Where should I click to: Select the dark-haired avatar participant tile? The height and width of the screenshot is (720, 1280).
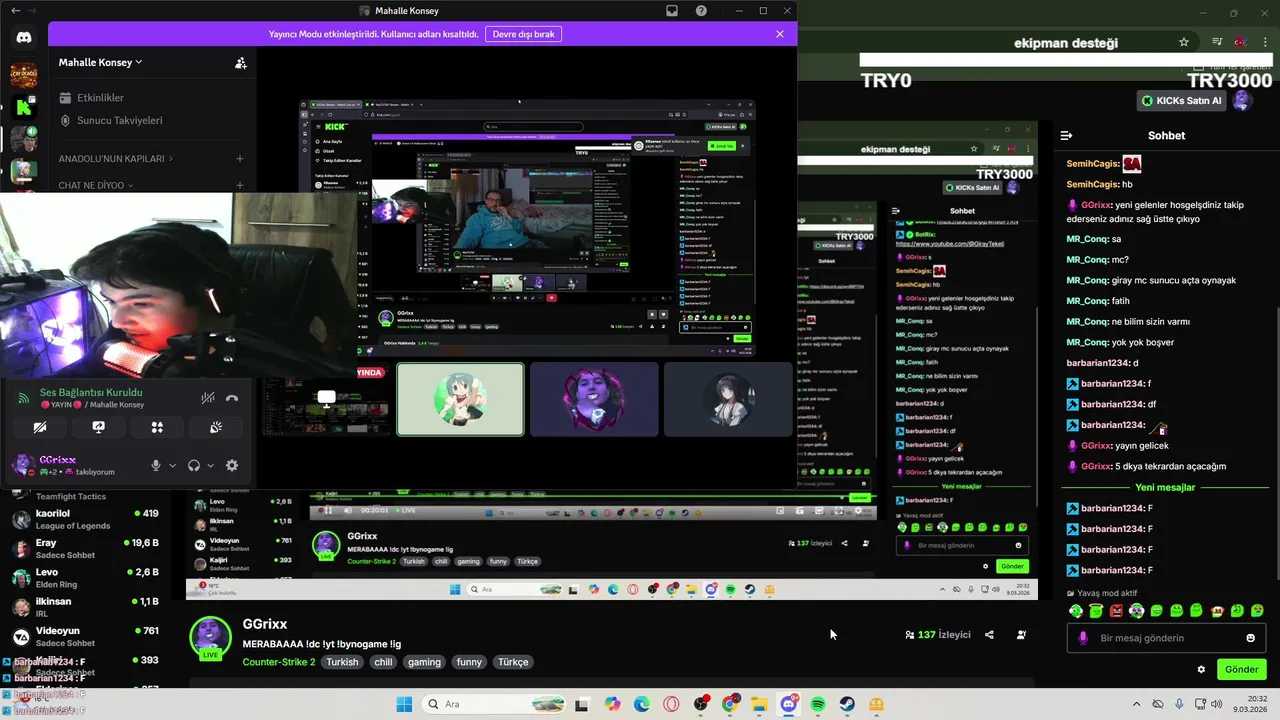point(728,399)
